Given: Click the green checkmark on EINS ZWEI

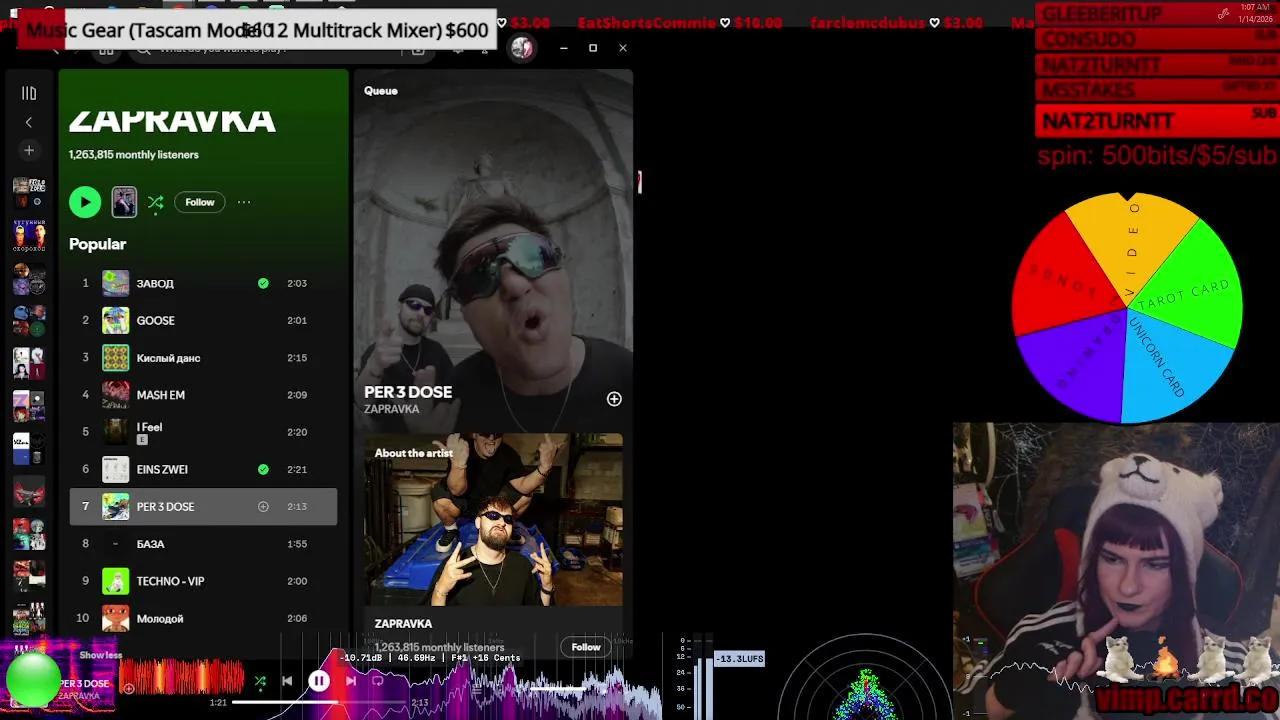Looking at the screenshot, I should point(263,469).
